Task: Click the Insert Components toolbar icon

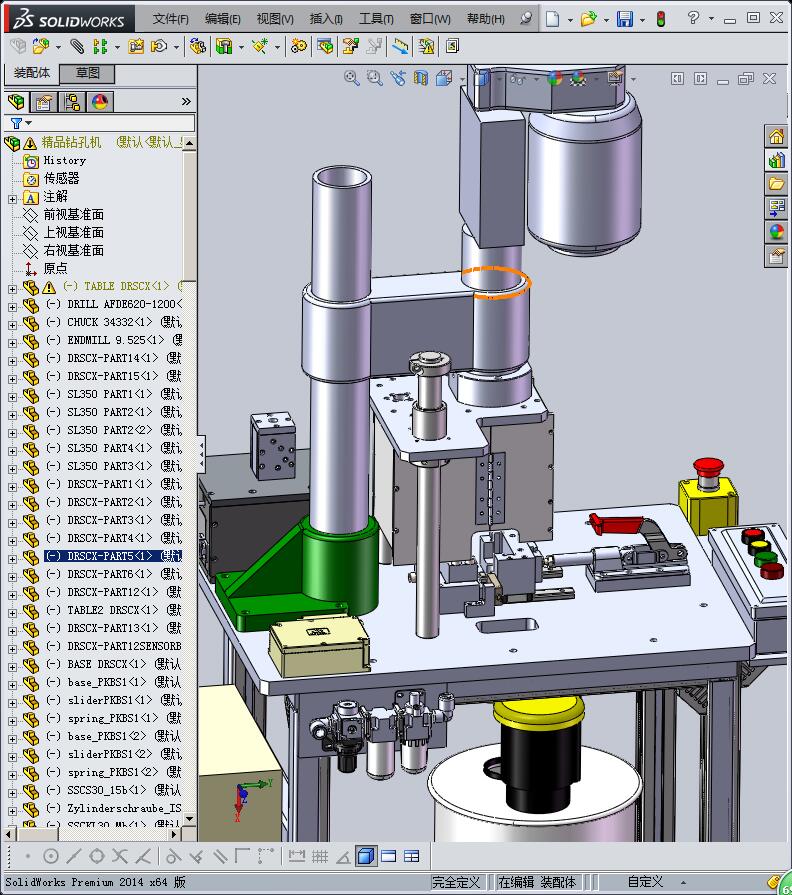Action: click(40, 46)
